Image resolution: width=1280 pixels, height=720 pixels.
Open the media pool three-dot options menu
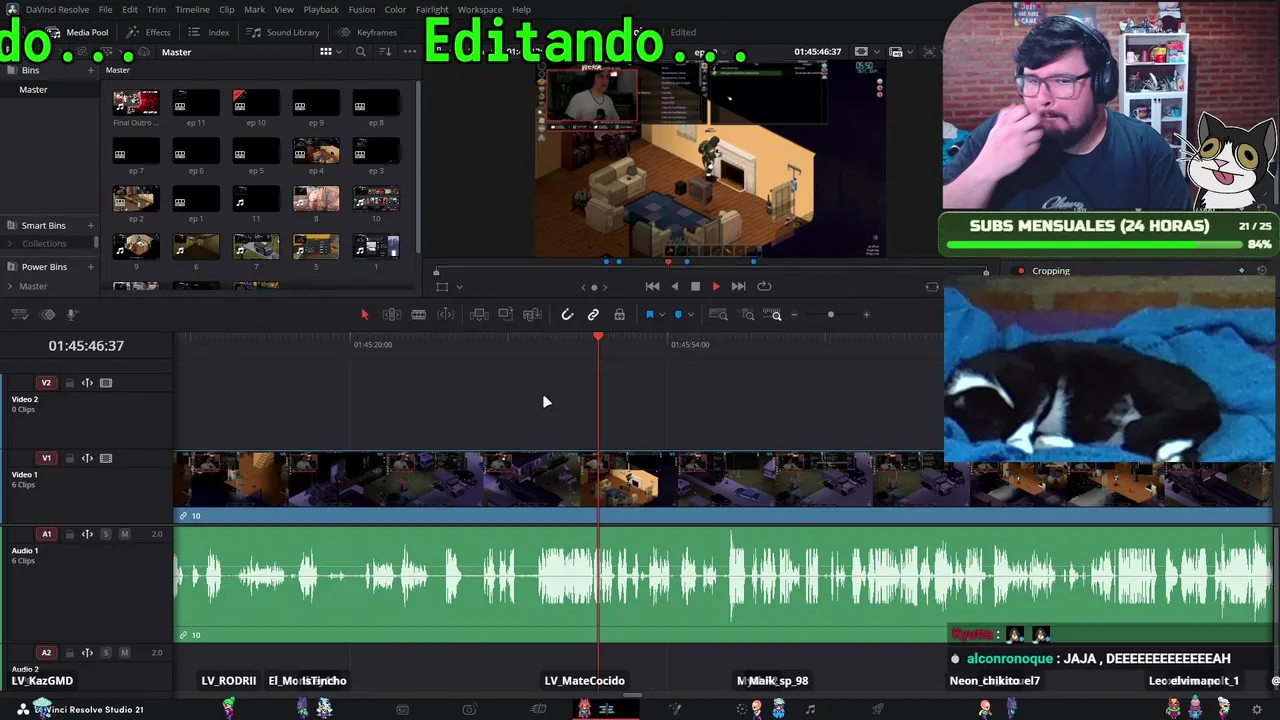410,52
